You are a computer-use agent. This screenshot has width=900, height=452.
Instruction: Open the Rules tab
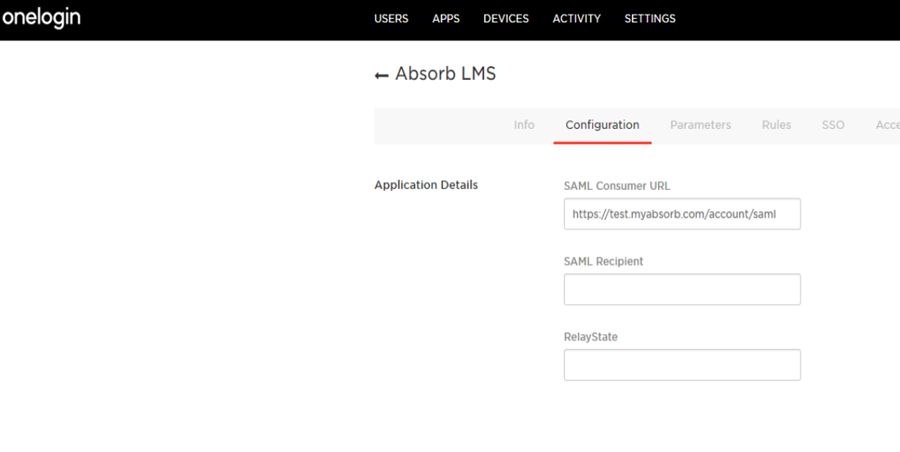776,125
